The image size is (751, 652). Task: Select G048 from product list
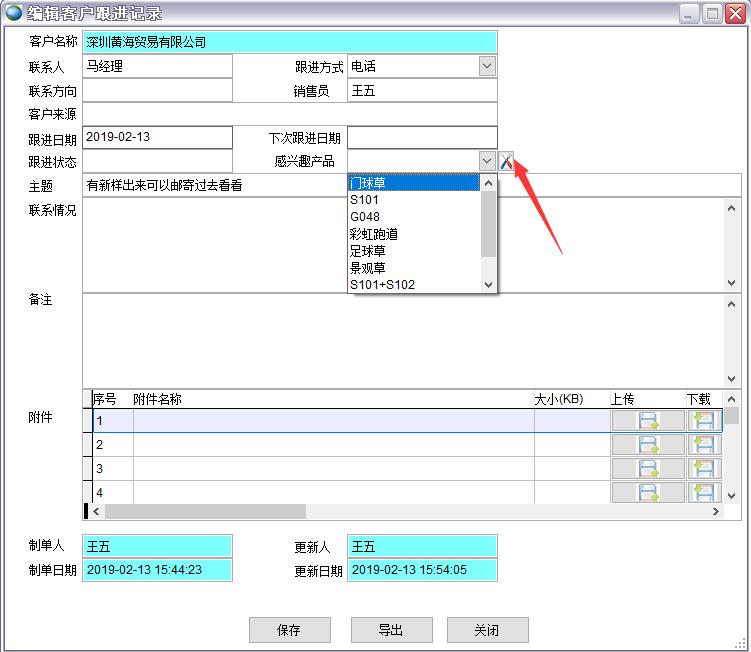click(x=414, y=217)
